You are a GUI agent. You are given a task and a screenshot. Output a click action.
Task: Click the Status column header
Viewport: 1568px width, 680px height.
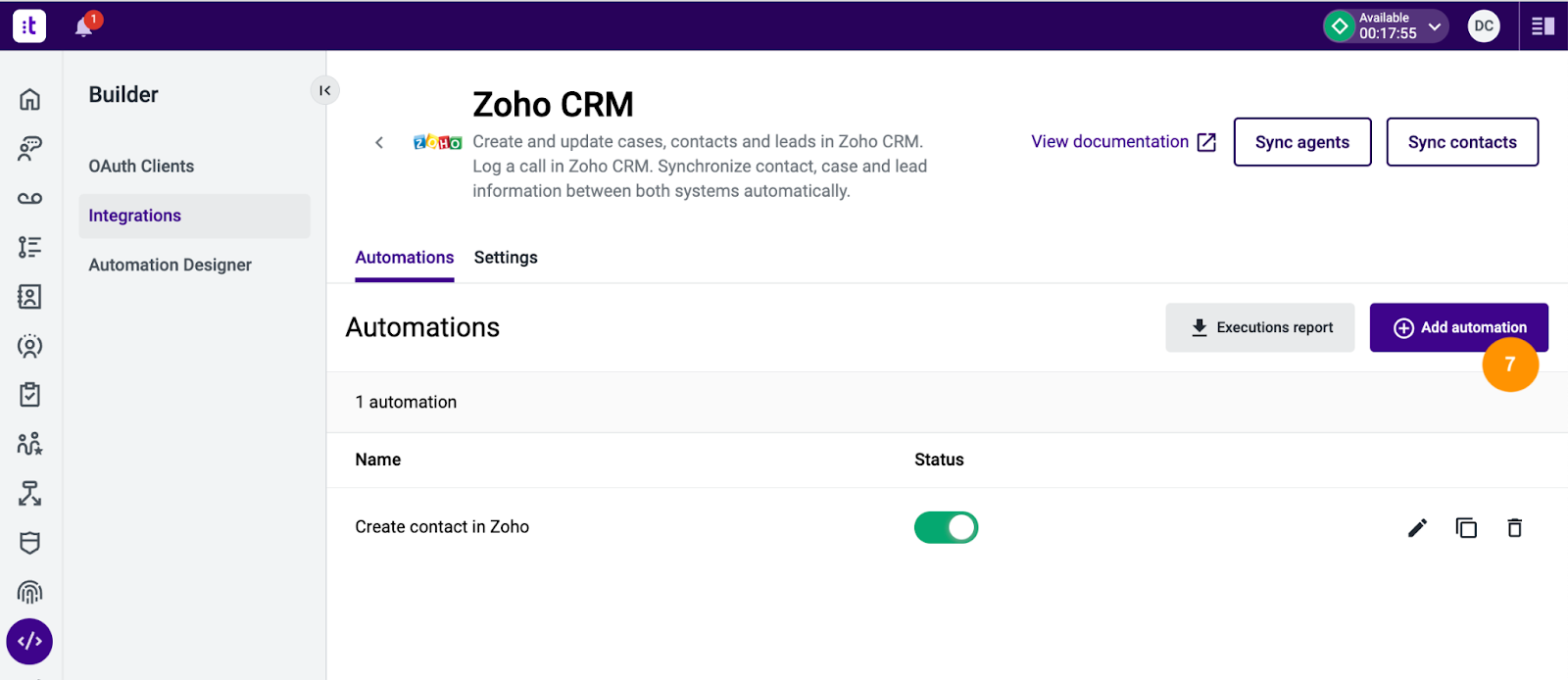[939, 460]
